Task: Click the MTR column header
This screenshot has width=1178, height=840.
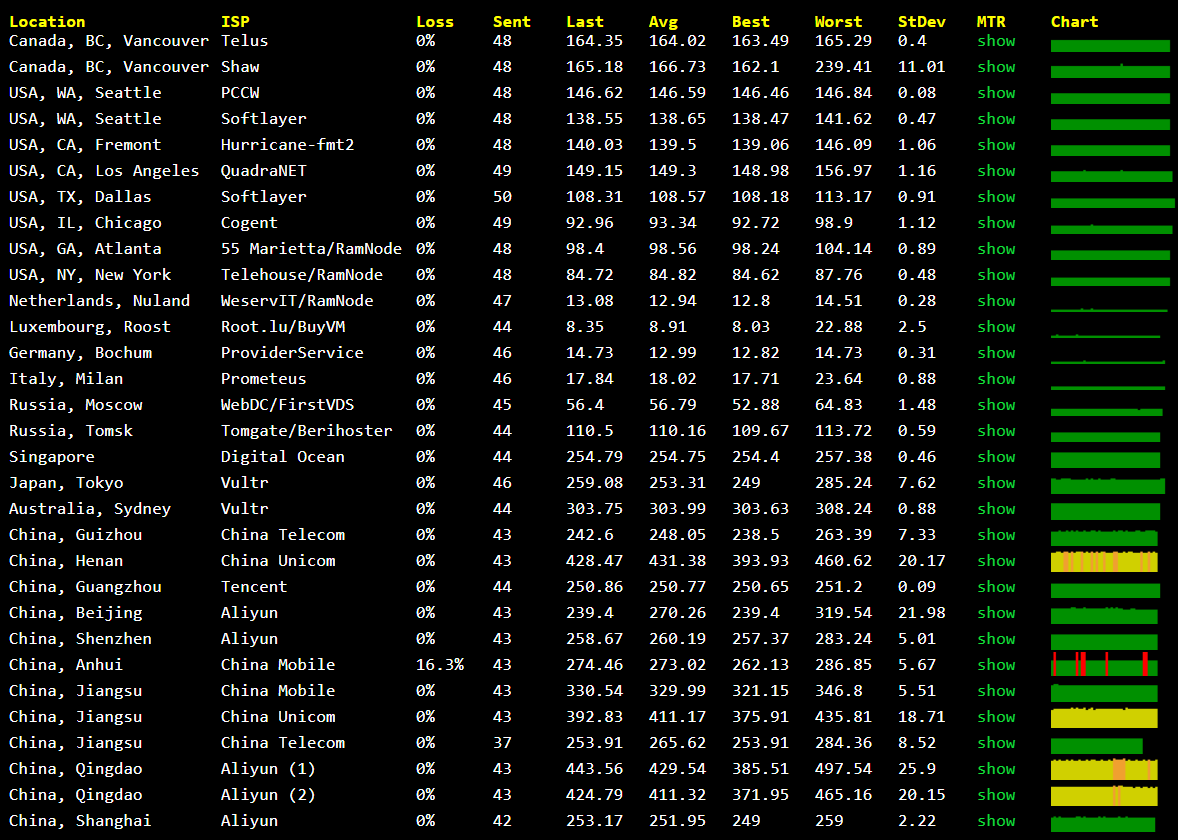Action: pos(991,22)
